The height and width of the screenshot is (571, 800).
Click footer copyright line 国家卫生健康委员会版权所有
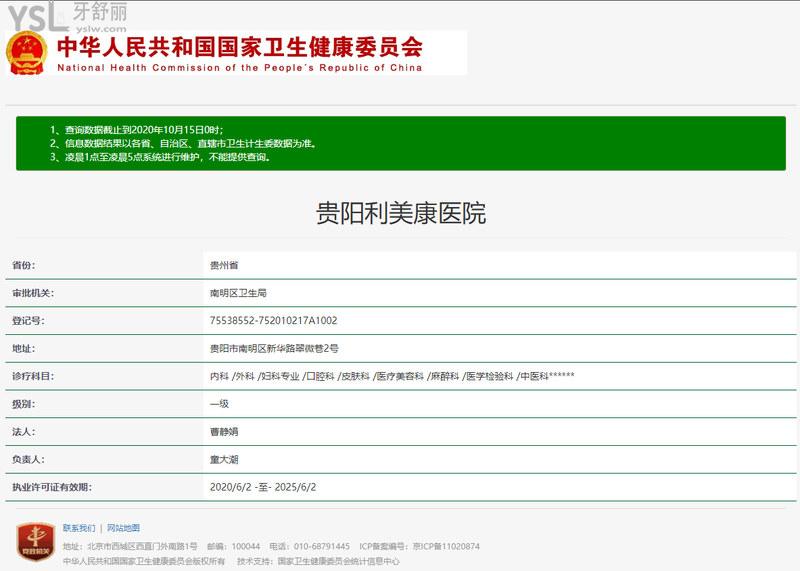144,561
